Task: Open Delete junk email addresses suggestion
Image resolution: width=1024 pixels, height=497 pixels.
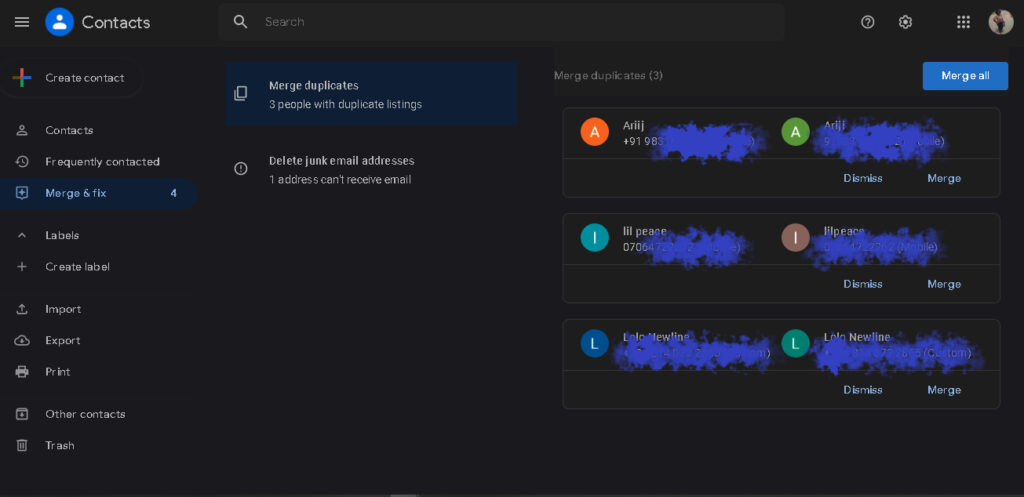Action: click(372, 169)
